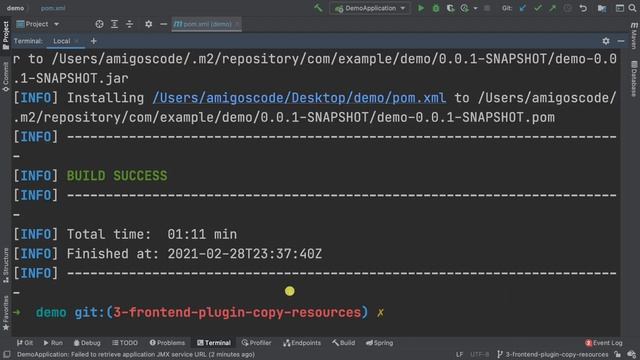This screenshot has height=360, width=640.
Task: Open Terminal panel gear settings
Action: click(x=606, y=41)
